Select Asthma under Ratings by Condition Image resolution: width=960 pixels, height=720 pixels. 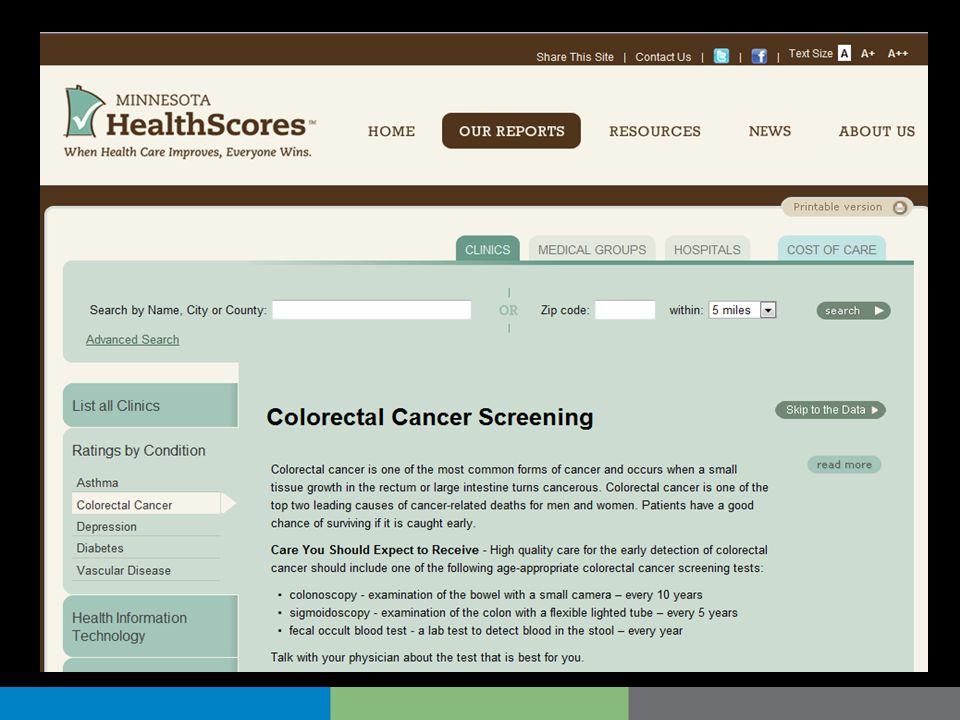tap(97, 482)
